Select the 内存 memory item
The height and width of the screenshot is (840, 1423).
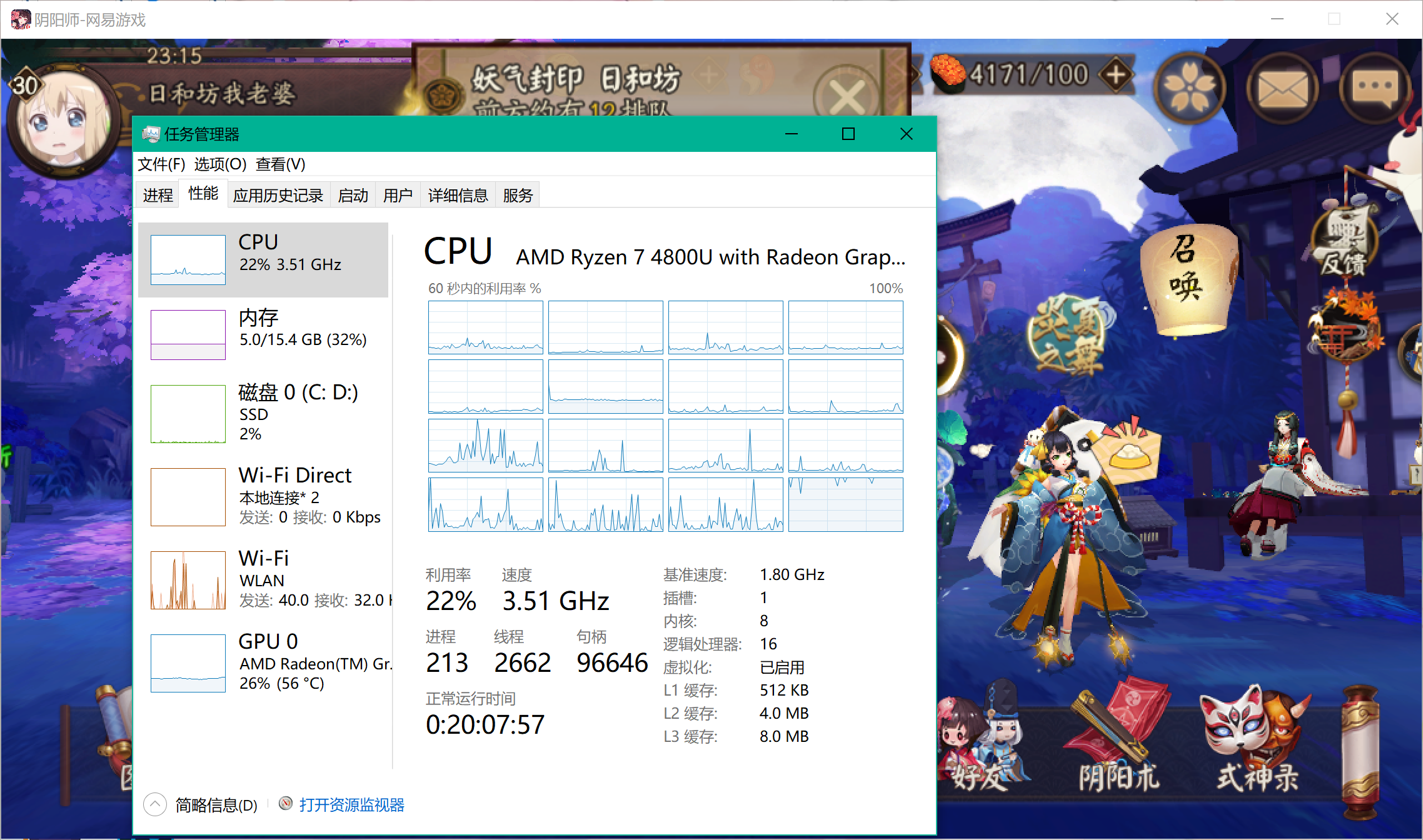click(x=263, y=334)
